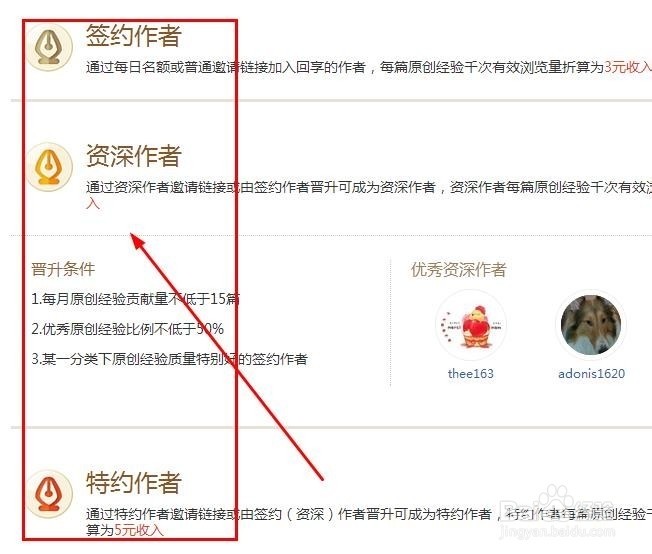Click the 晋升条件 section title
Image resolution: width=652 pixels, height=554 pixels.
(63, 269)
